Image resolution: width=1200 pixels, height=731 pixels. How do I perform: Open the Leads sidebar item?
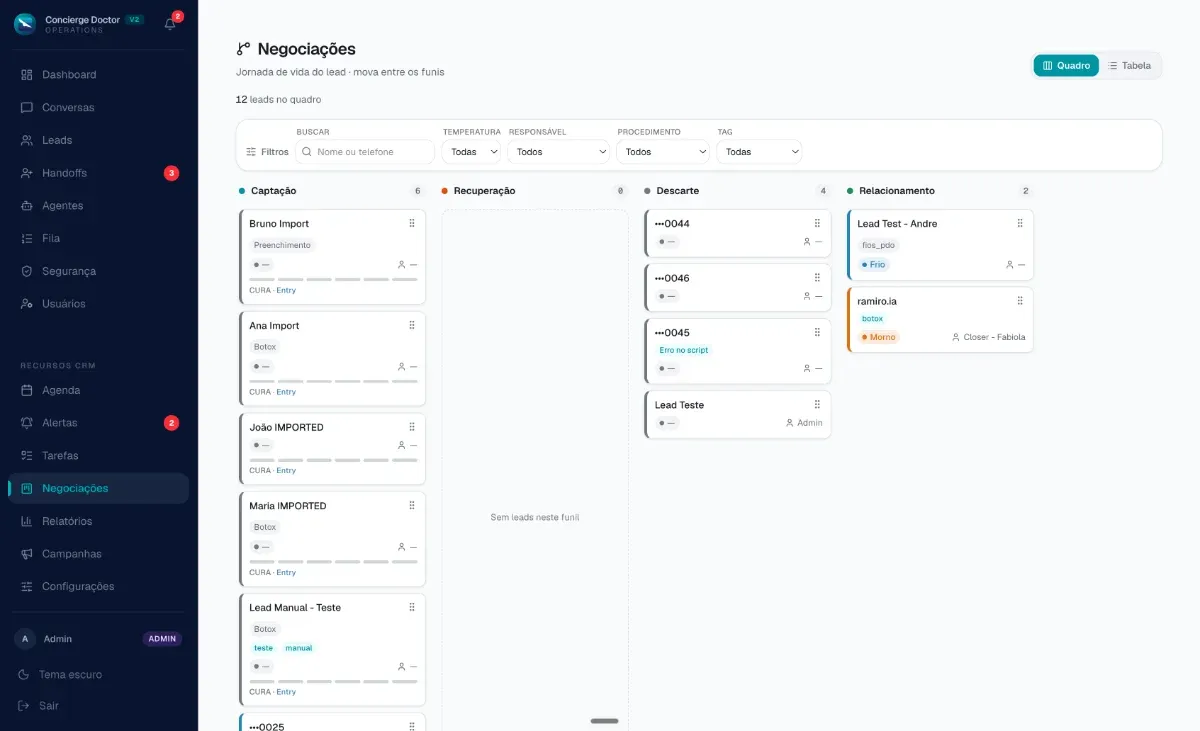98,140
